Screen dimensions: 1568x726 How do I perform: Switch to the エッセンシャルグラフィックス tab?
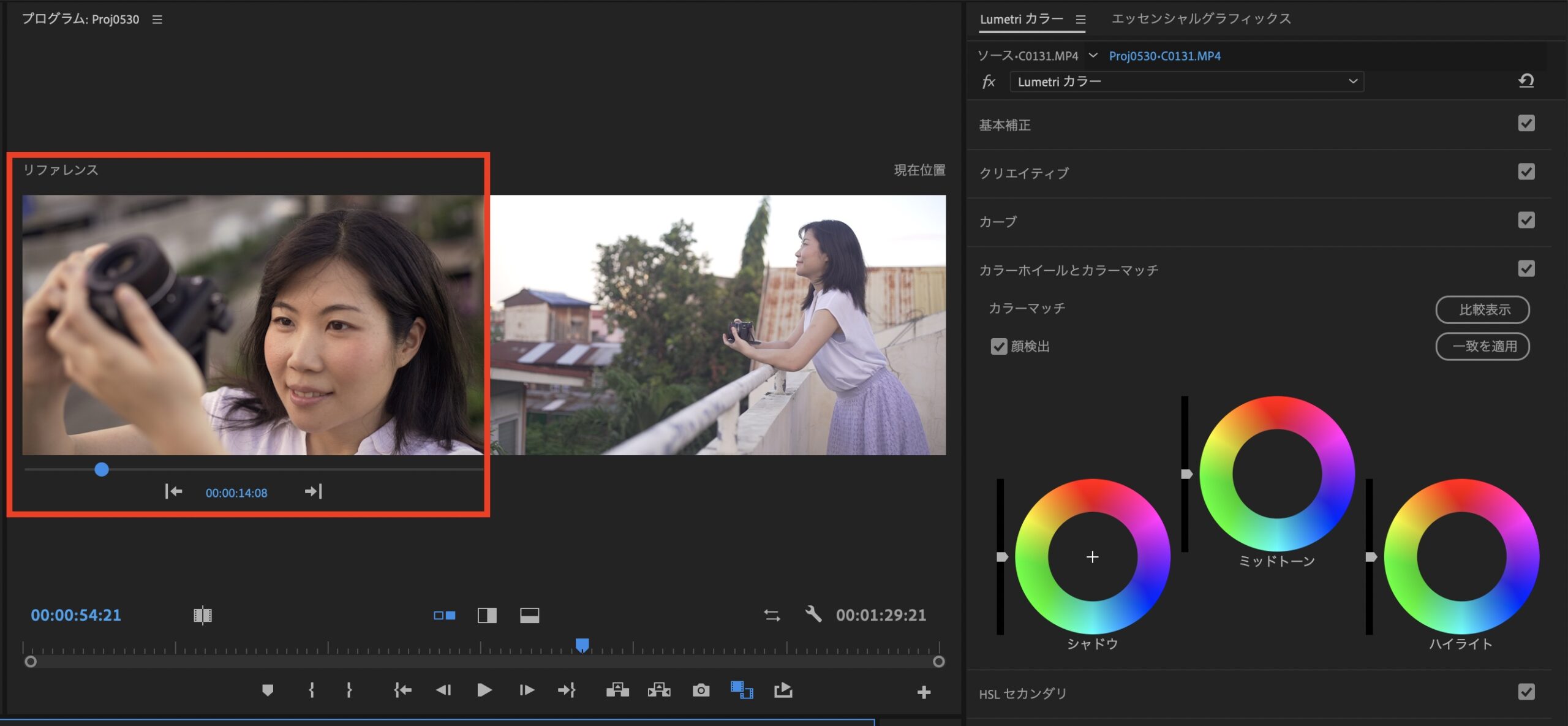point(1200,19)
